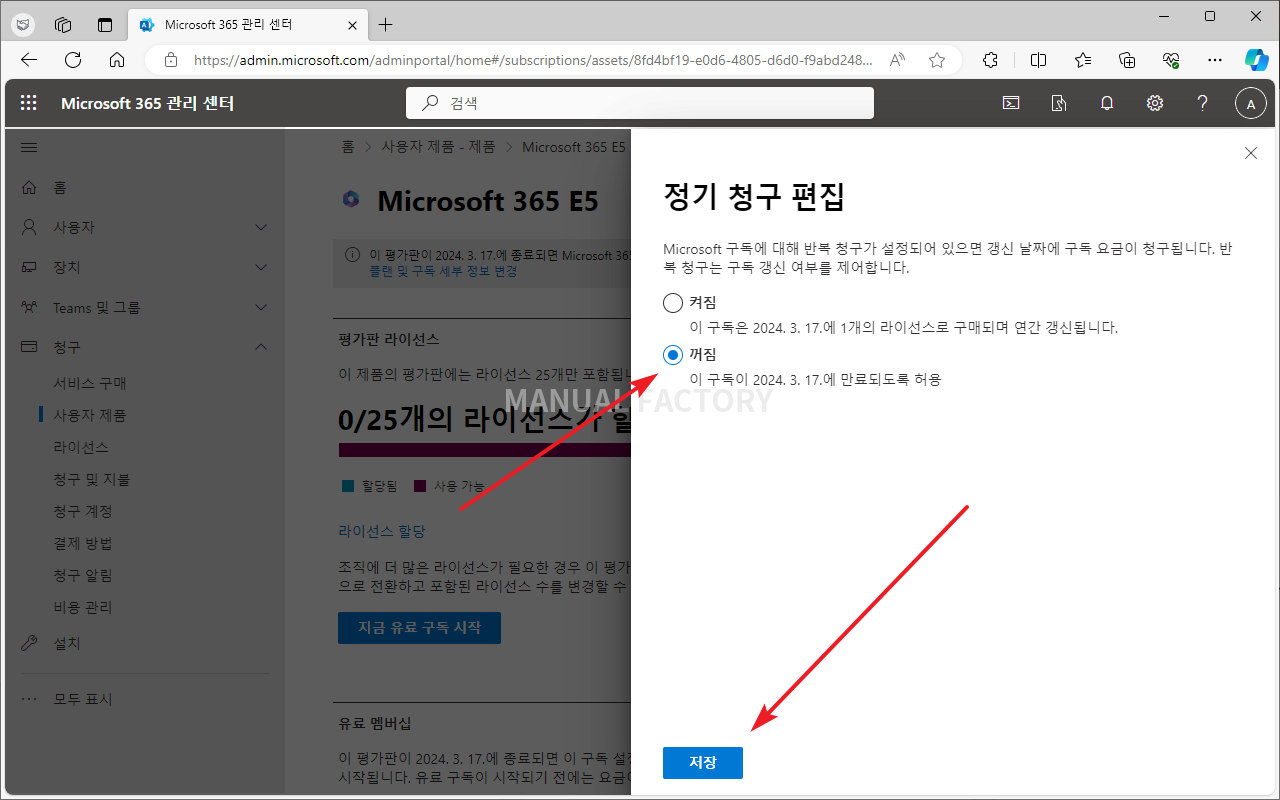Click 사용자 제품 - 제품 breadcrumb
This screenshot has height=800, width=1280.
[438, 147]
